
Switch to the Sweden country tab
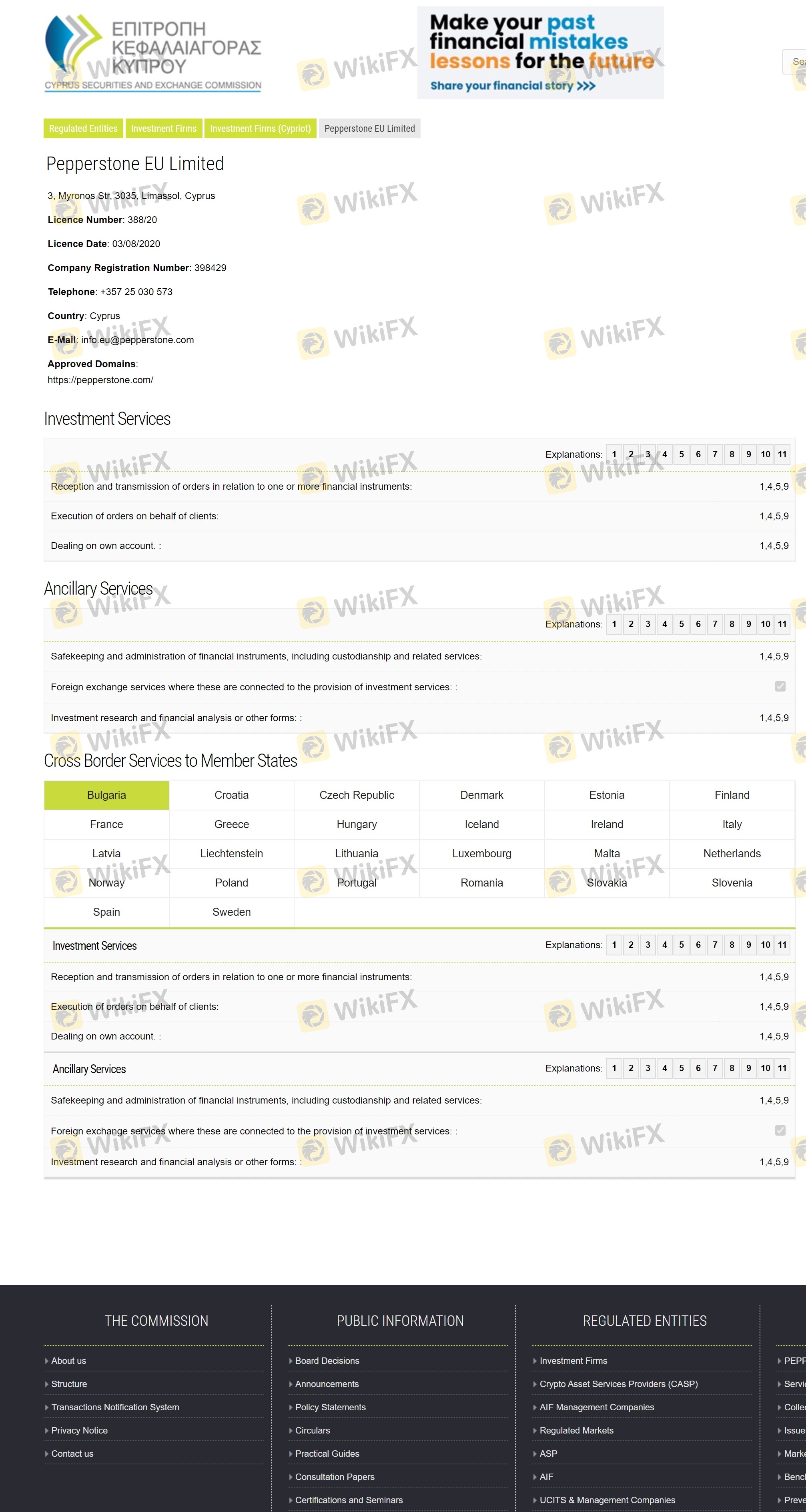[x=231, y=912]
